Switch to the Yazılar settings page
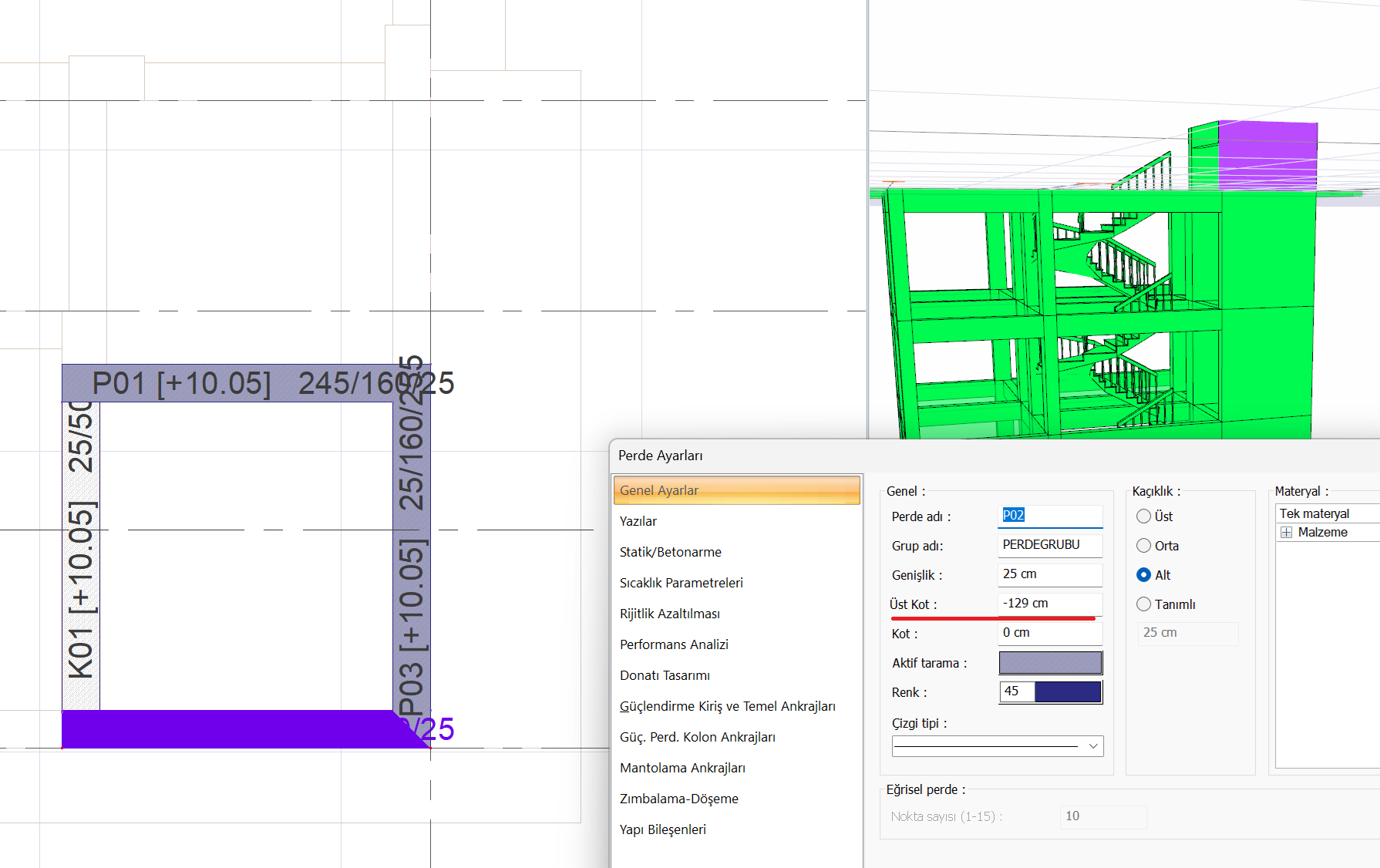This screenshot has width=1380, height=868. [x=638, y=521]
